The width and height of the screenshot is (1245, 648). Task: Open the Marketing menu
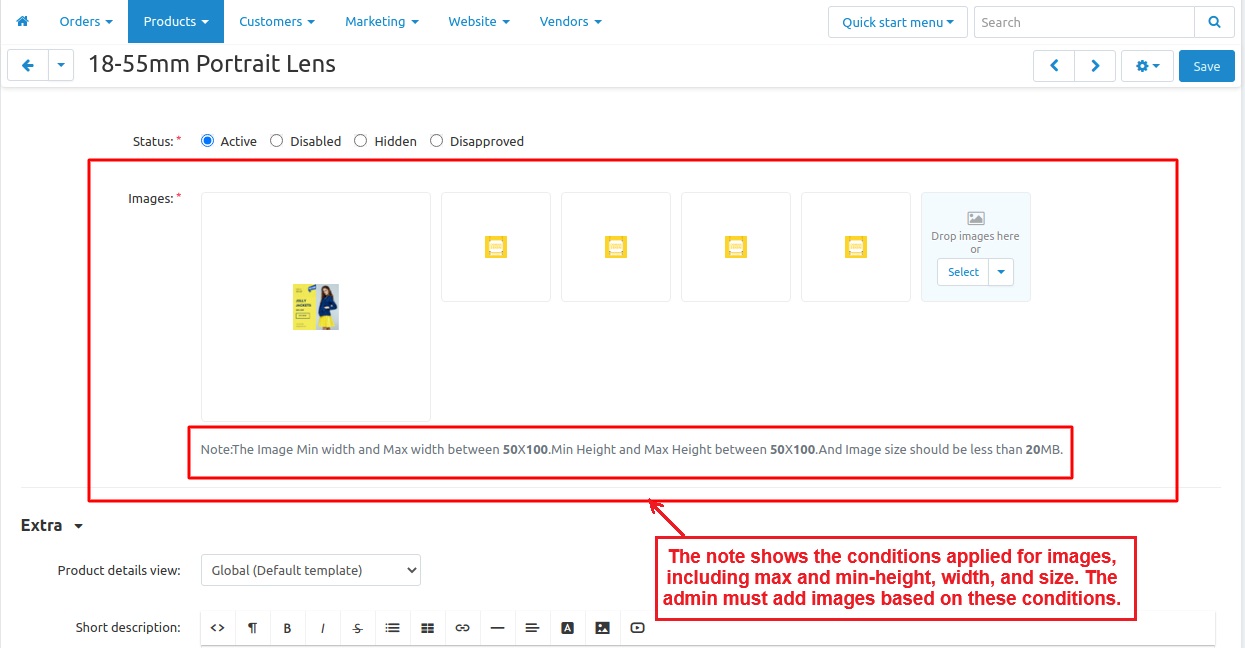381,21
